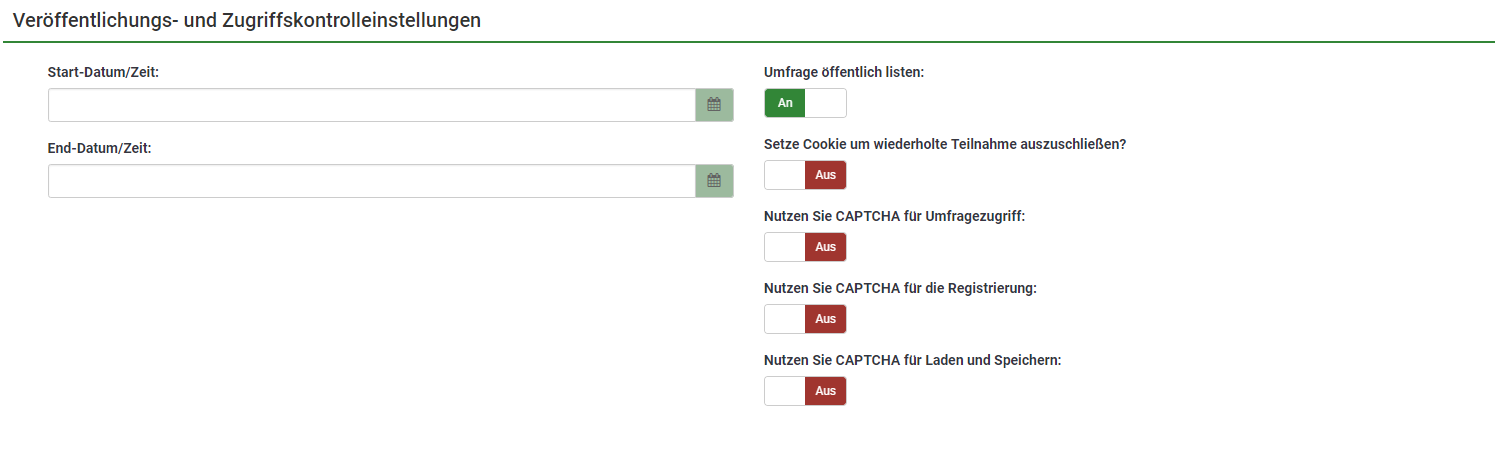Click into the Start-Datum/Zeit input field
The width and height of the screenshot is (1503, 459).
click(x=371, y=105)
